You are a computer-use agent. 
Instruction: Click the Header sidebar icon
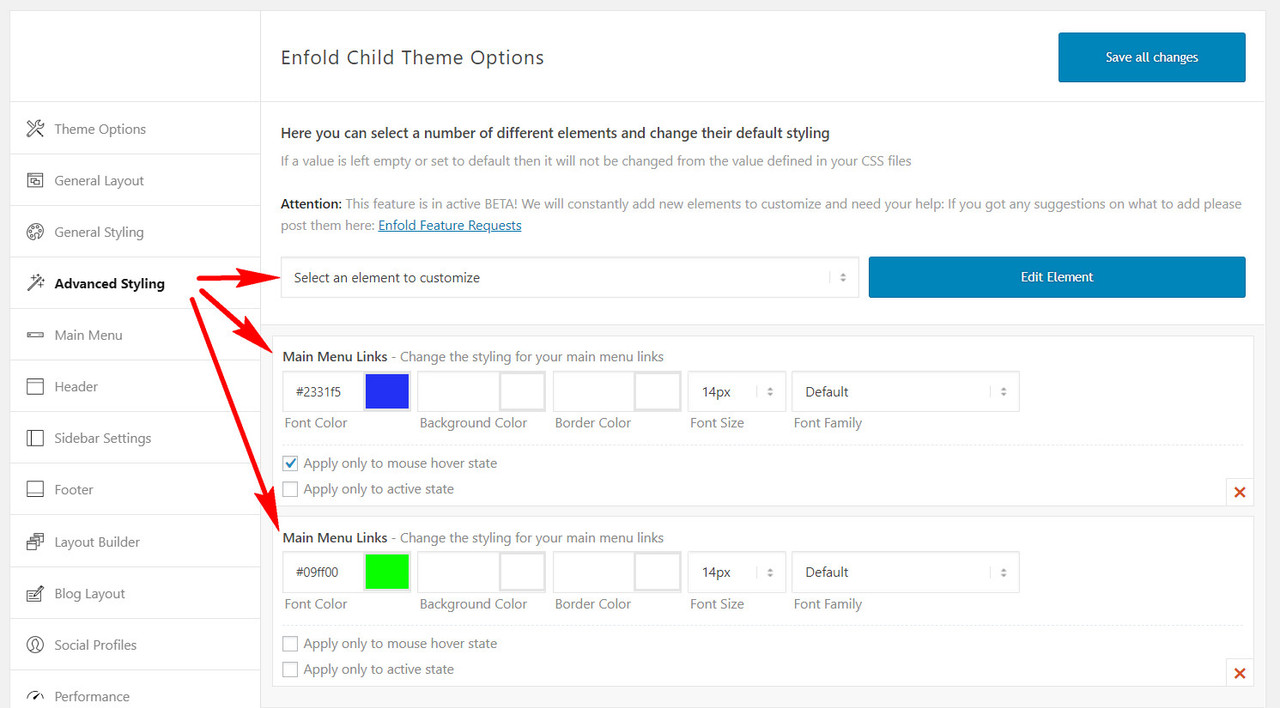click(x=35, y=386)
